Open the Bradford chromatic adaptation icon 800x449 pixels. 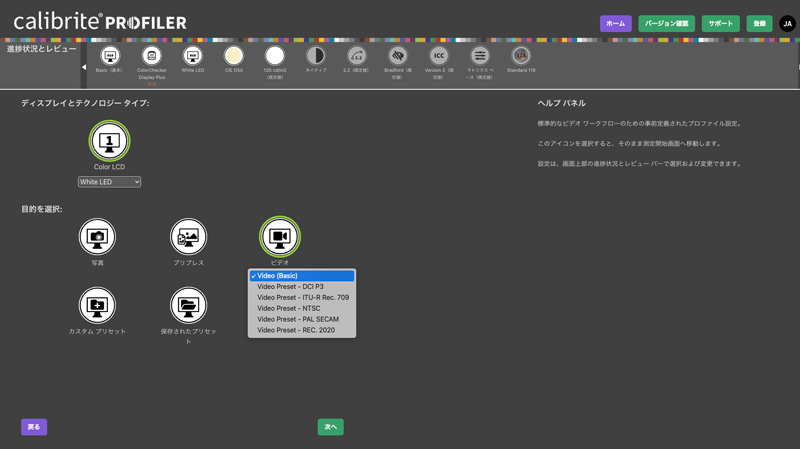[398, 56]
